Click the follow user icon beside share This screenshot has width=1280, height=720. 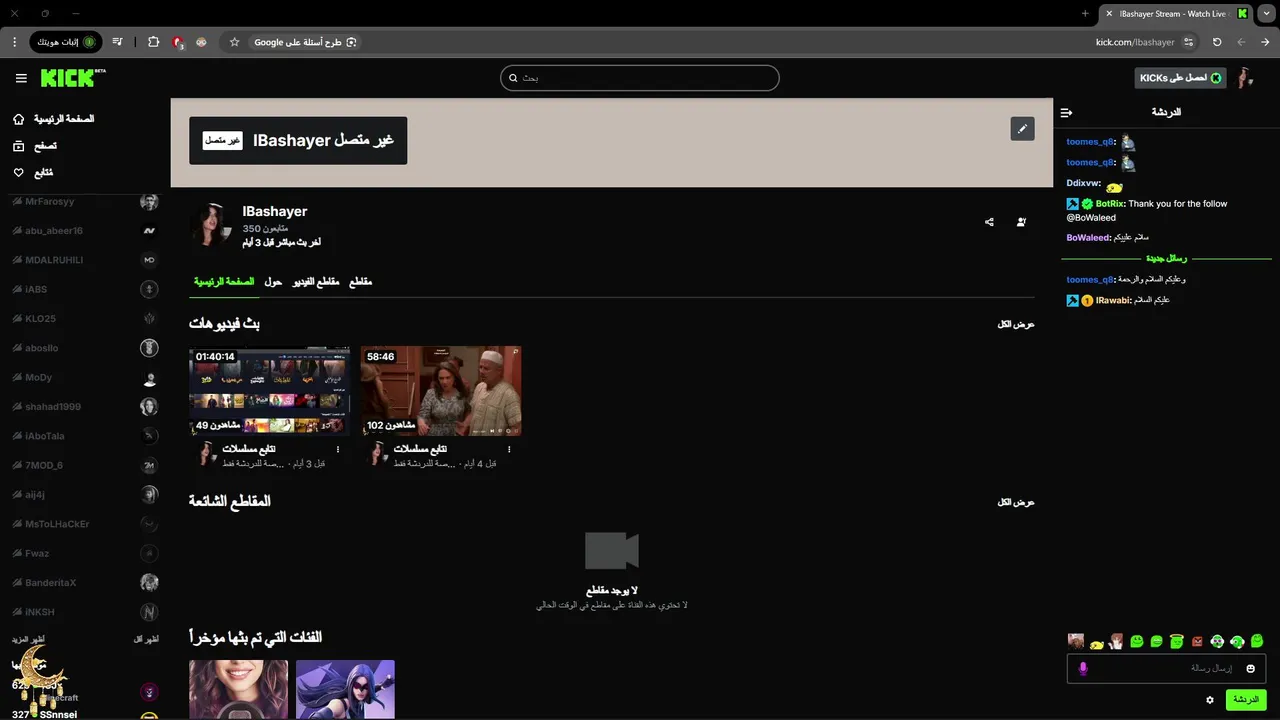coord(1021,222)
